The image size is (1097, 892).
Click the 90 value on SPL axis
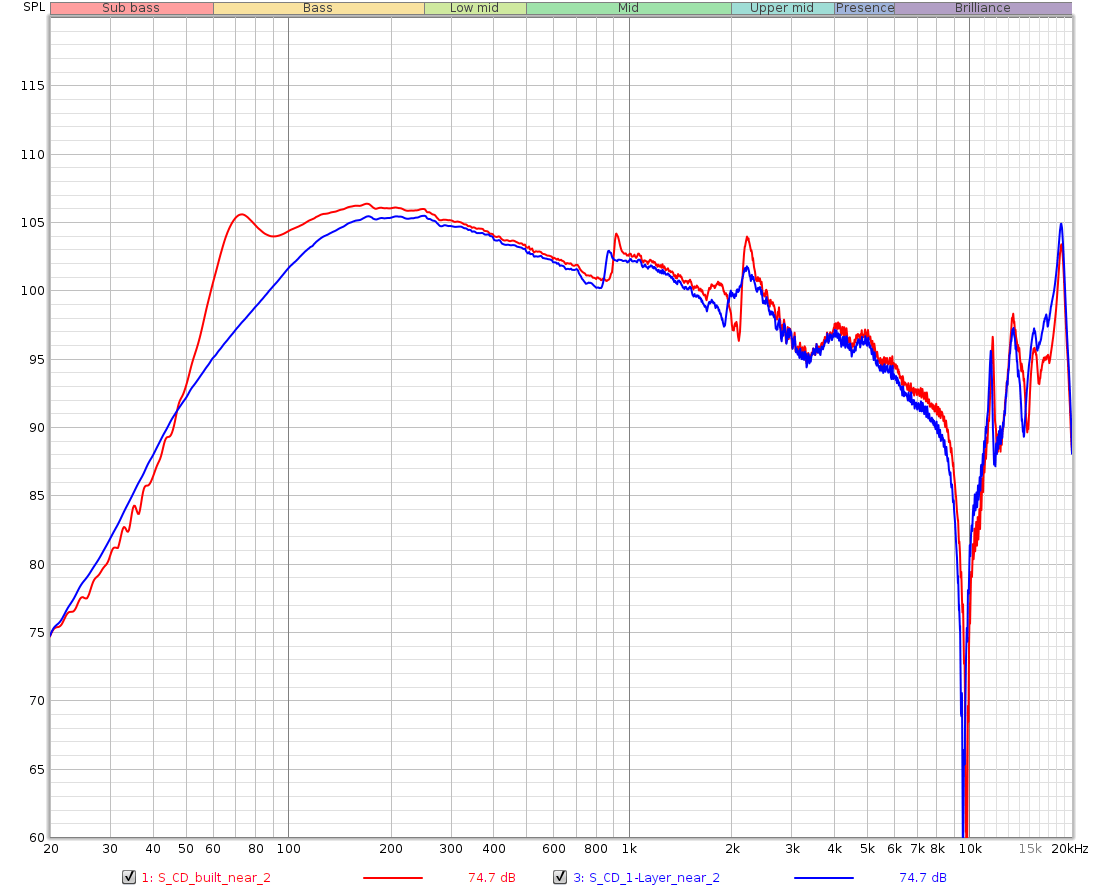[36, 427]
